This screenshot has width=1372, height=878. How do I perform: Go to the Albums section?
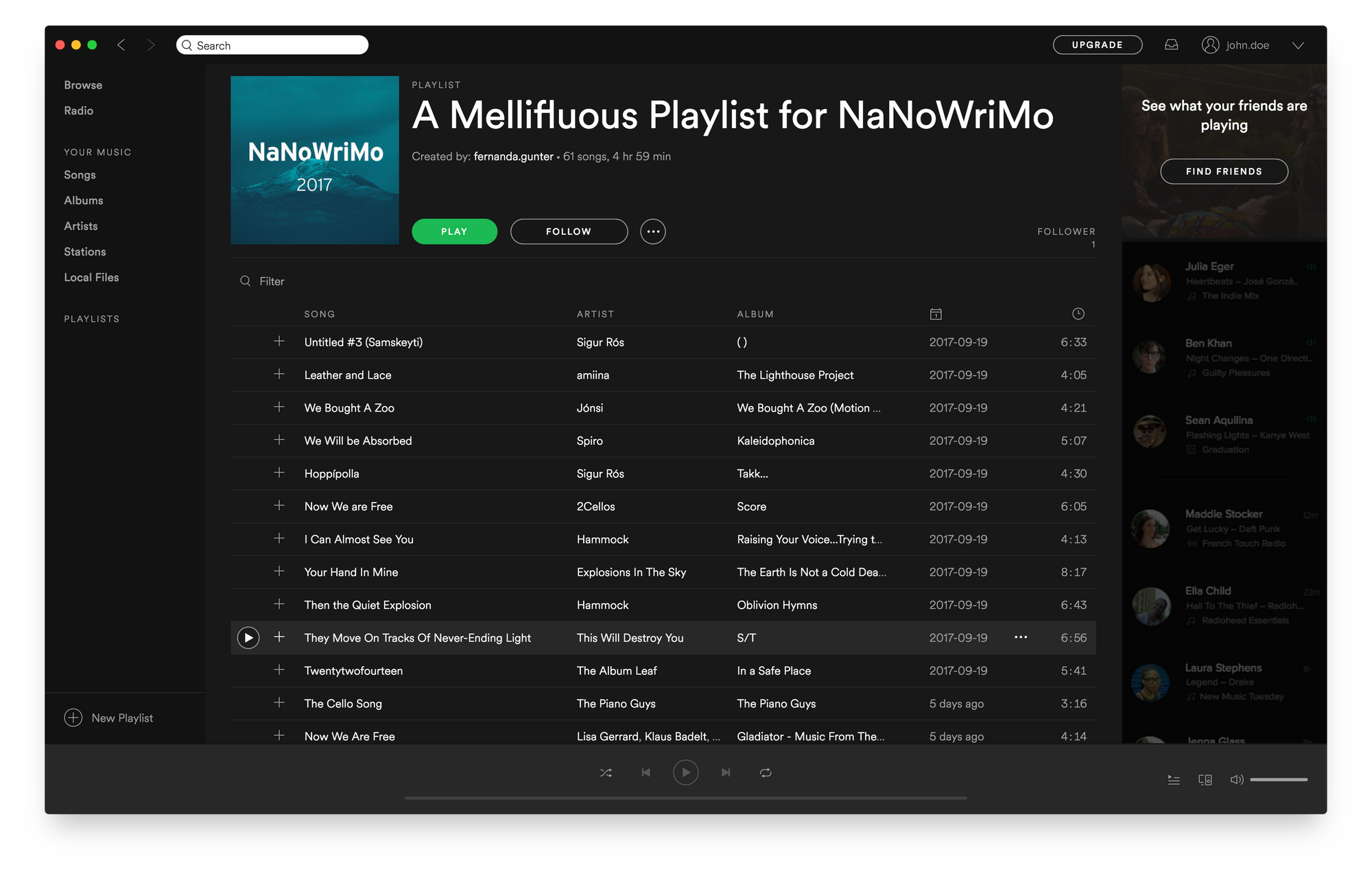pos(83,200)
